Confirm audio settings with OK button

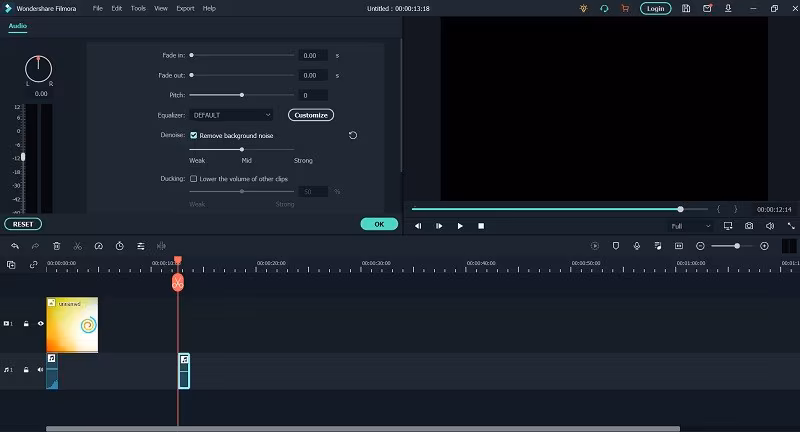click(379, 224)
